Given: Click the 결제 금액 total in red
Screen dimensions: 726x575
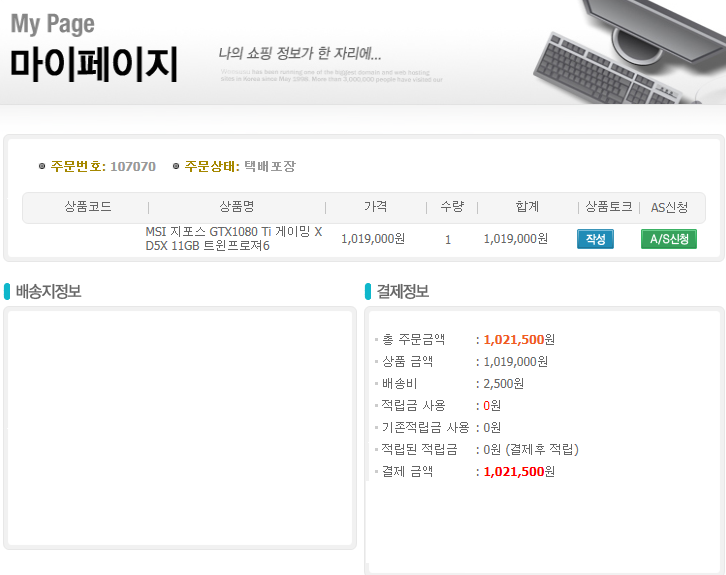Looking at the screenshot, I should tap(518, 471).
